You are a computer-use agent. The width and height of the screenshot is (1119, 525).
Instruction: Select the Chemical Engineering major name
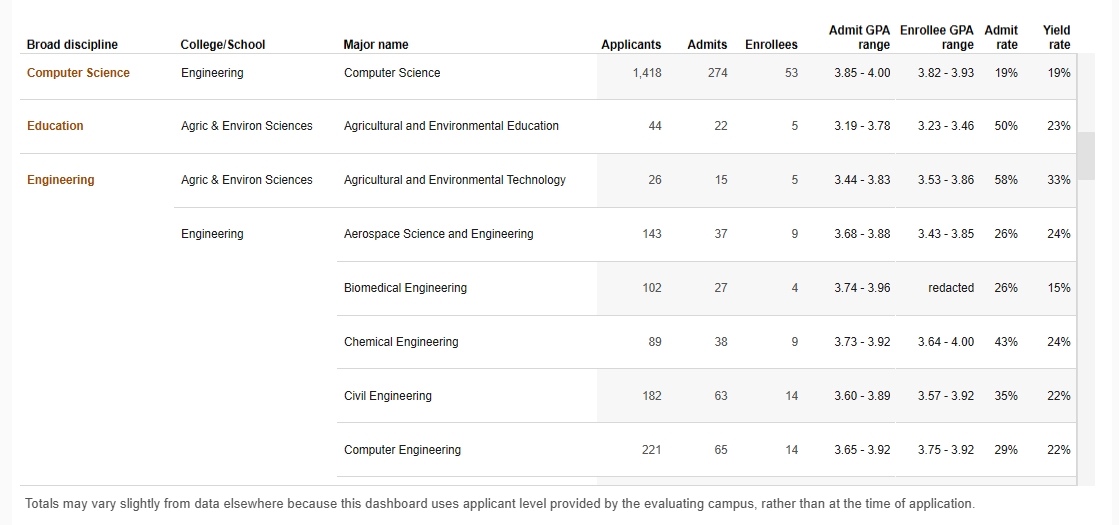(401, 342)
